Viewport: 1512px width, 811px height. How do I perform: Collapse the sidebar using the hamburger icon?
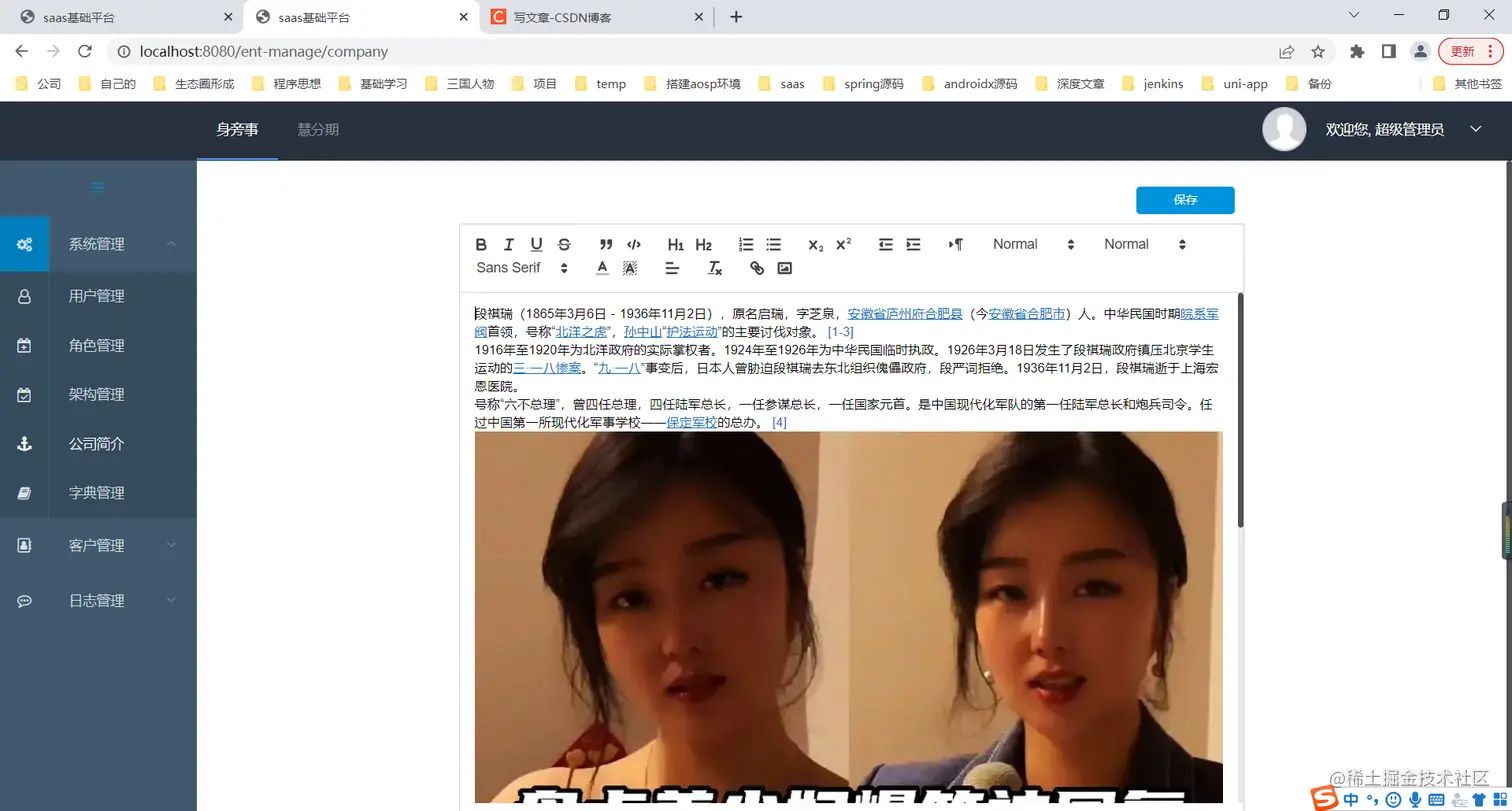[98, 187]
